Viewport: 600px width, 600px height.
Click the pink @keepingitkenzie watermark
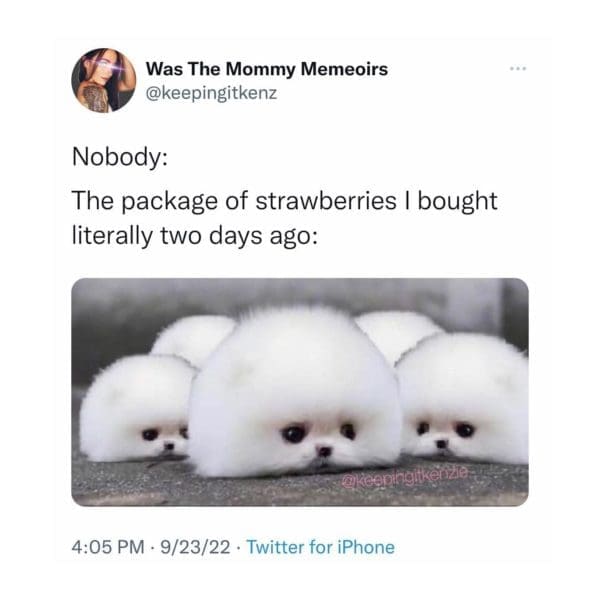click(404, 477)
